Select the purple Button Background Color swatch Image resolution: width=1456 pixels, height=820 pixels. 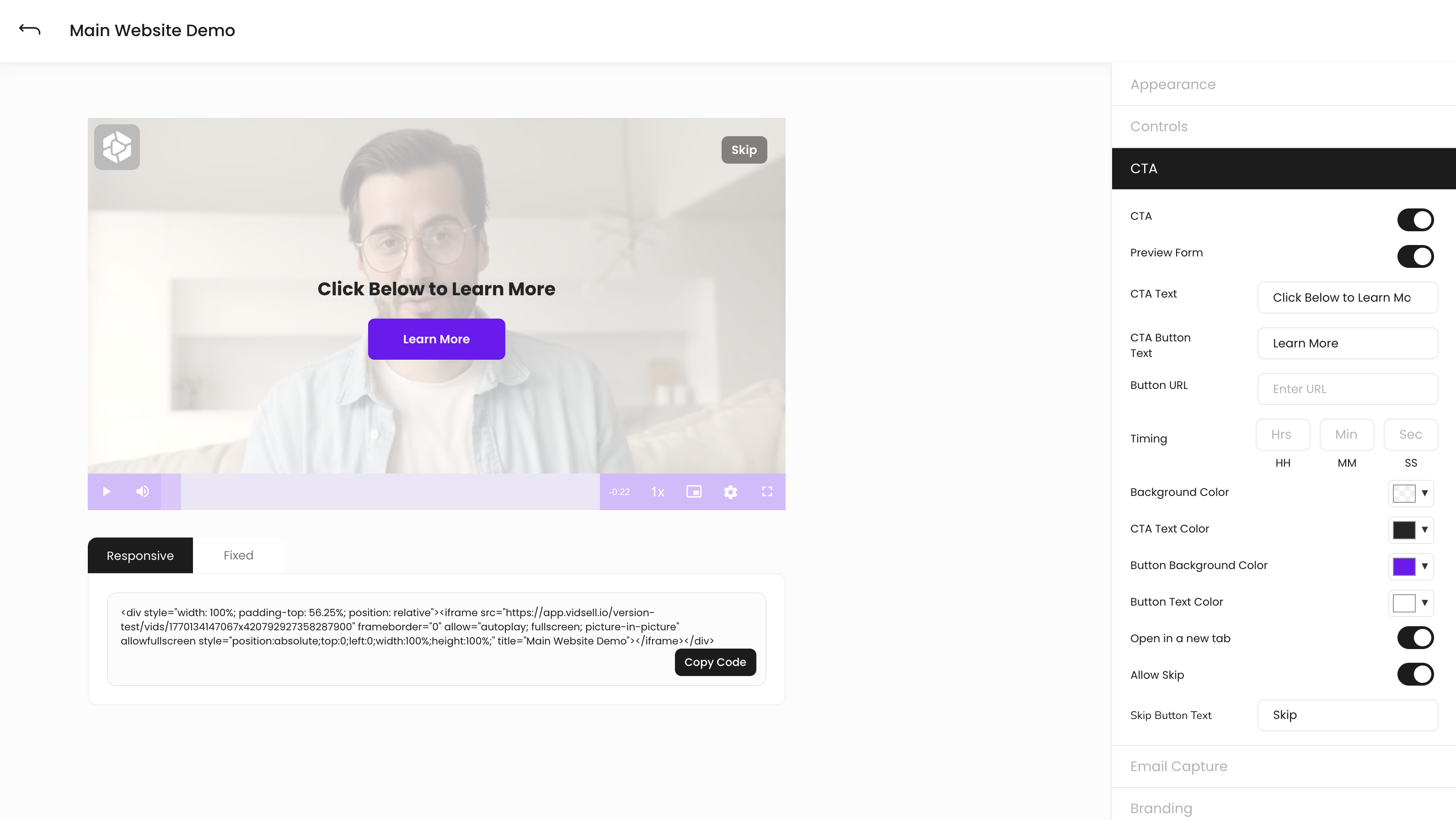point(1404,566)
